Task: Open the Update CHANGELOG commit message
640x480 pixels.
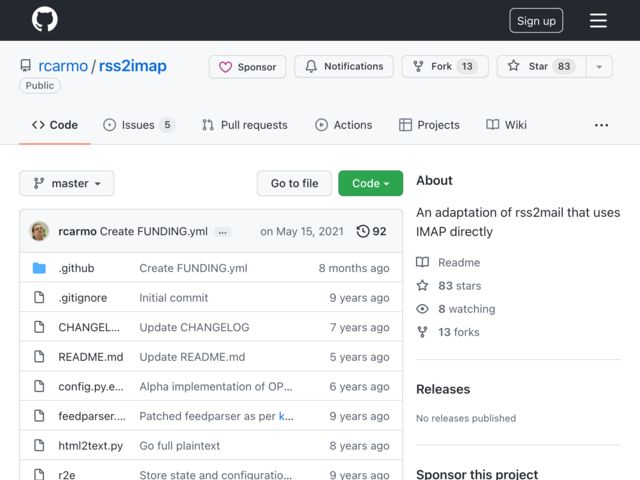Action: (194, 327)
